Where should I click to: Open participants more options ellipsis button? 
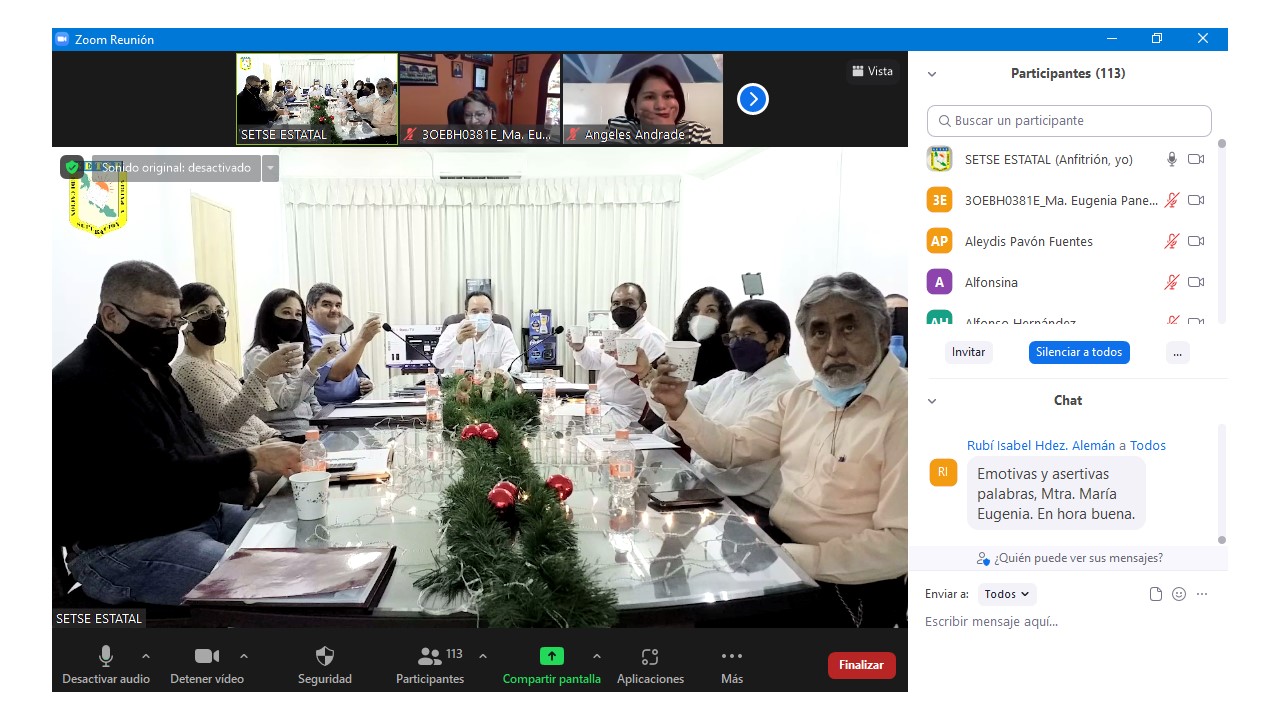(x=1177, y=352)
